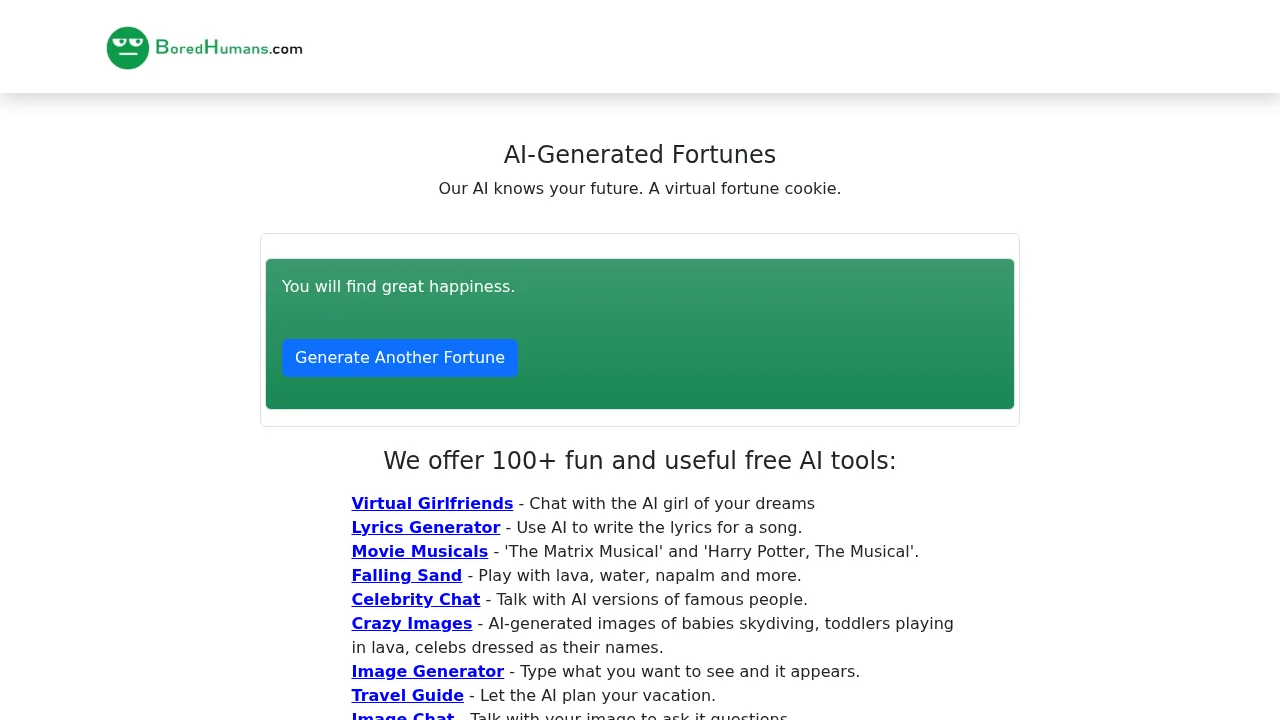Click the 'Our AI knows your future' subtitle
The width and height of the screenshot is (1280, 720).
(640, 188)
